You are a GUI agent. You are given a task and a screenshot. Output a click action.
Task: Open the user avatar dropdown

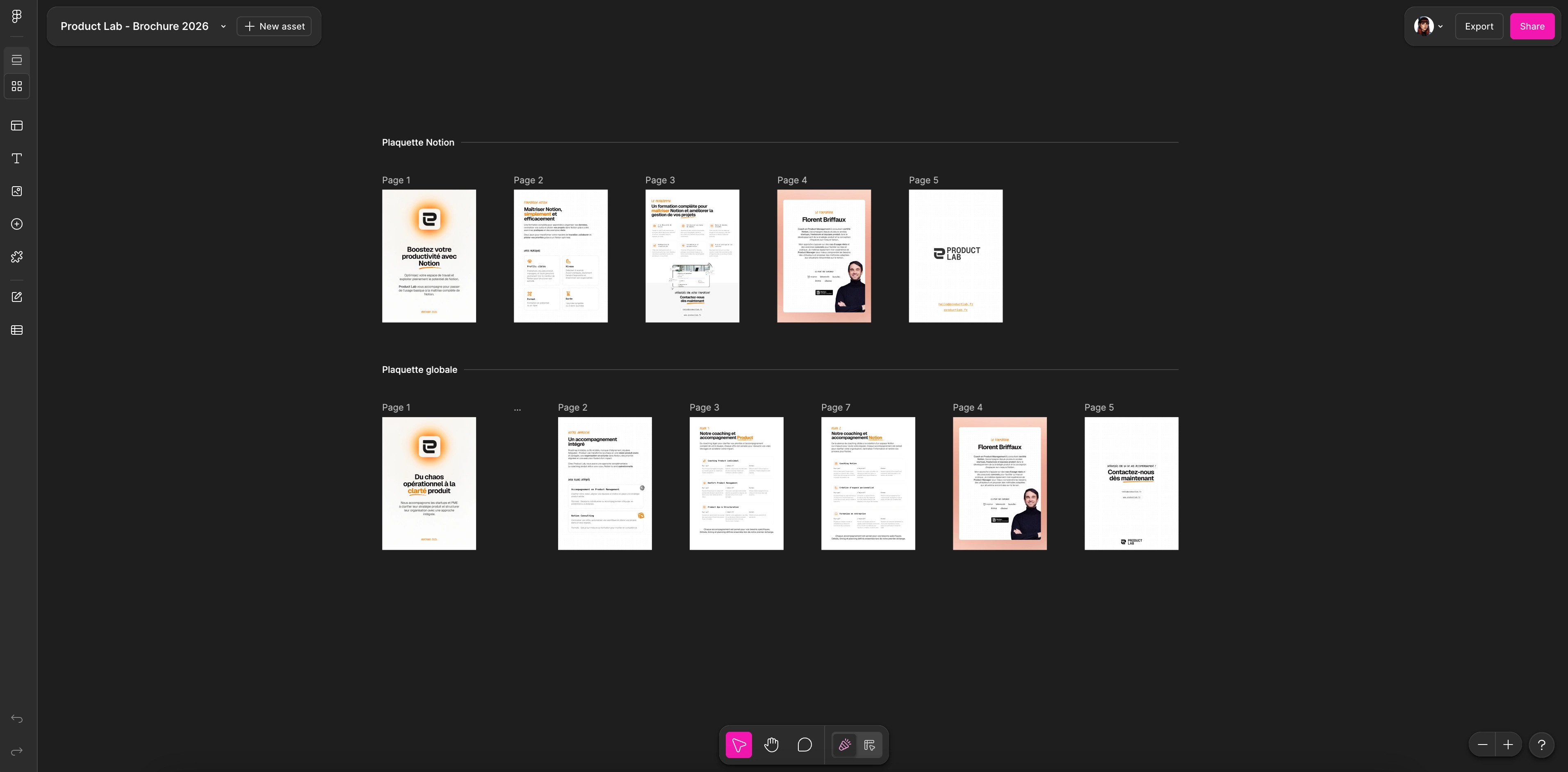pos(1428,26)
